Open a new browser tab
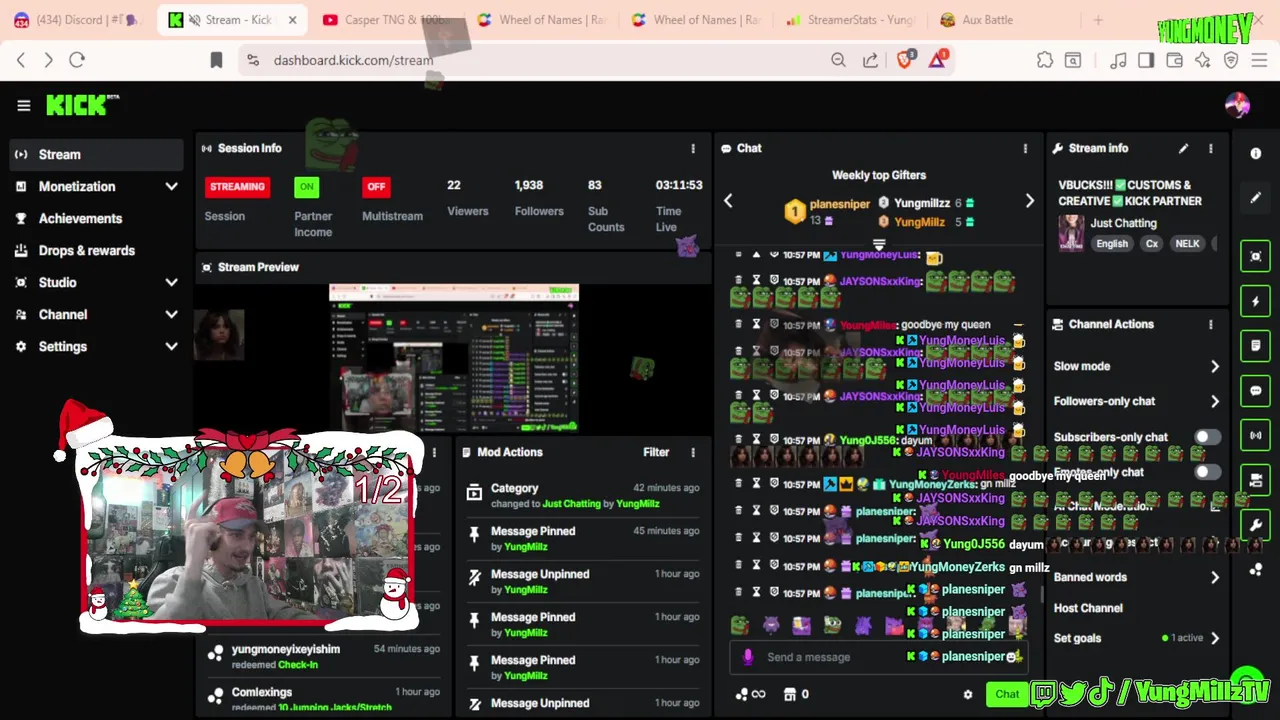 (1098, 20)
